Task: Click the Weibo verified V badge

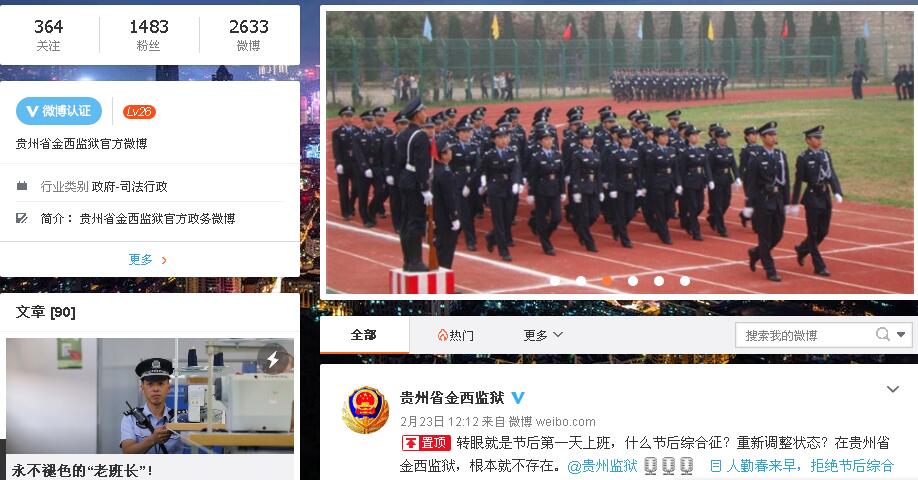Action: (x=59, y=111)
